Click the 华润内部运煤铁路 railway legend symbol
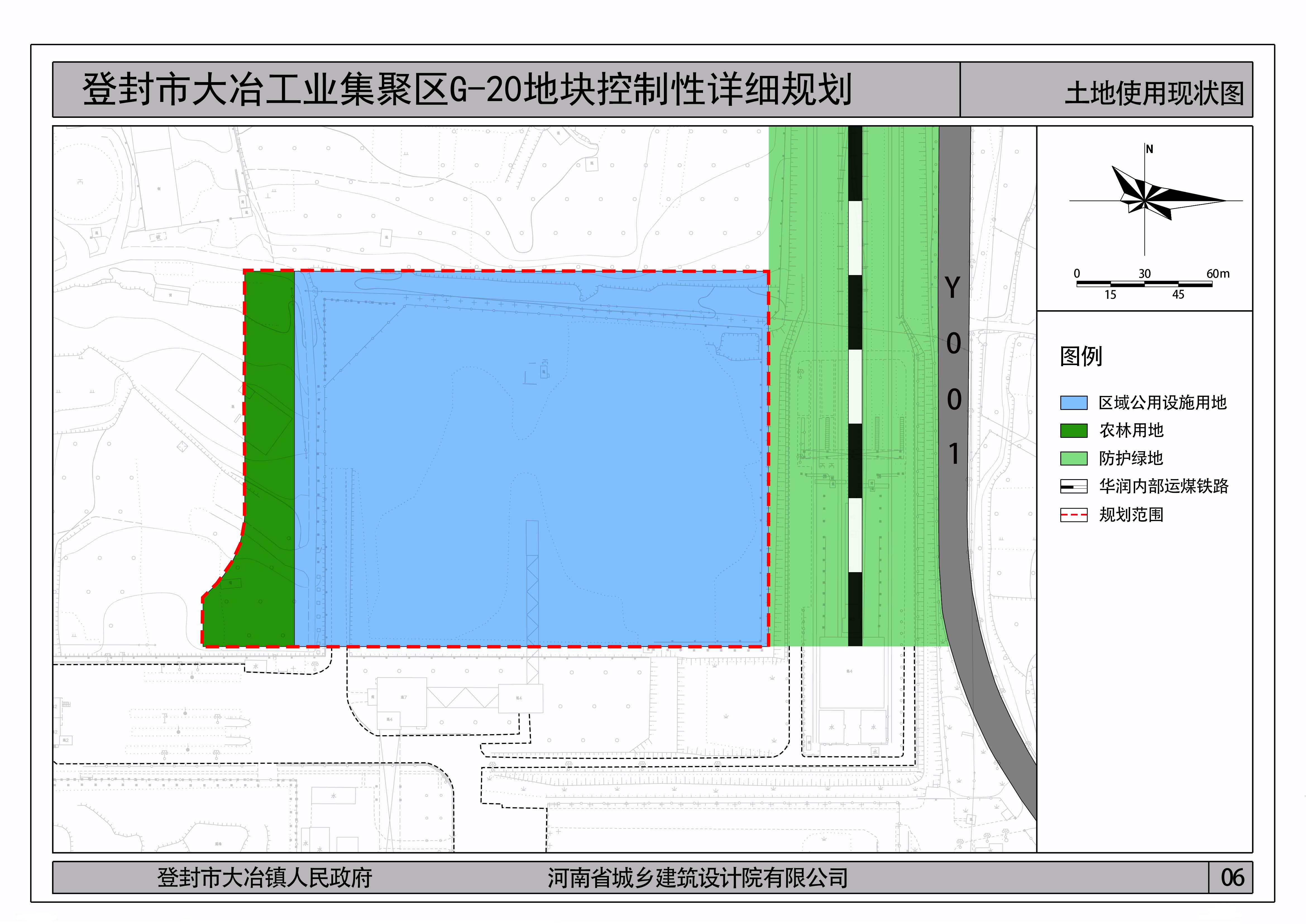Screen dimensions: 1306x924 pos(1073,486)
